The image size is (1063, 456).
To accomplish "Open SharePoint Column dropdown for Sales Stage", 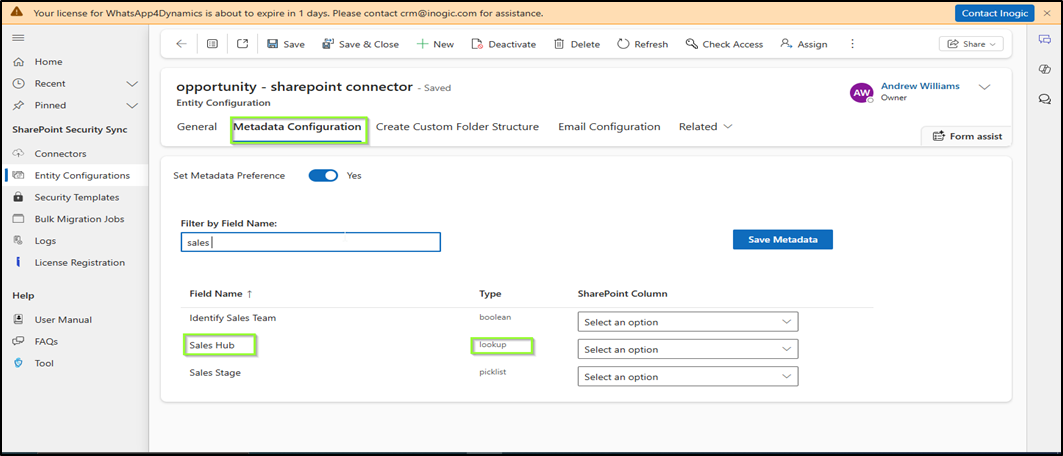I will coord(687,377).
